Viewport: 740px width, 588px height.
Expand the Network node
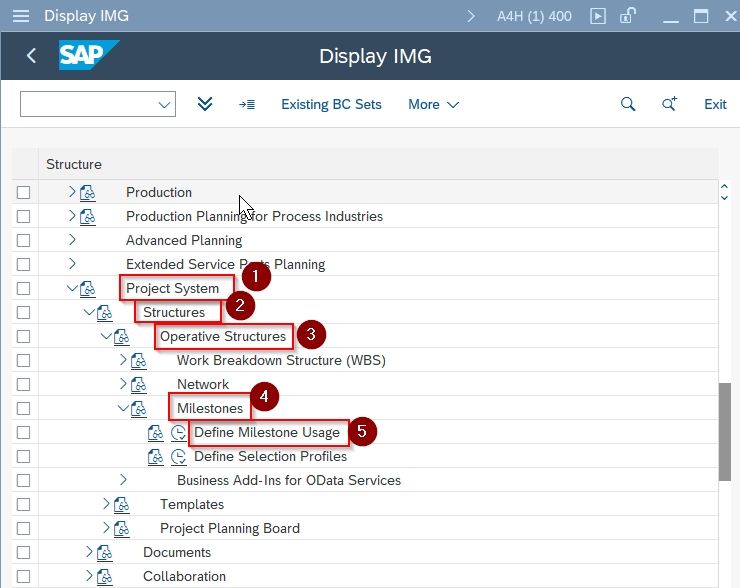(123, 384)
